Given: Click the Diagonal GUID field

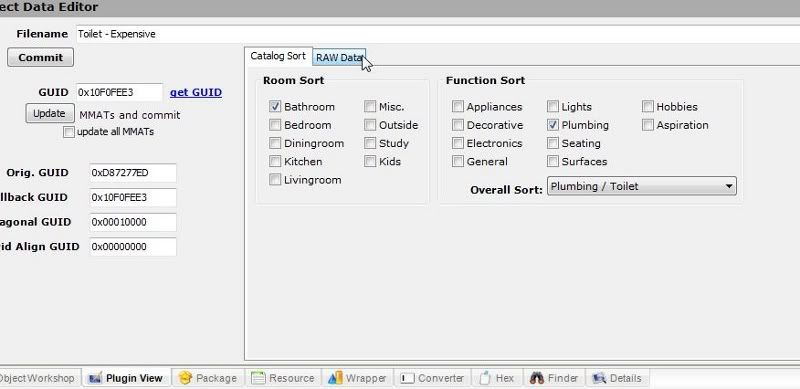Looking at the screenshot, I should 133,222.
